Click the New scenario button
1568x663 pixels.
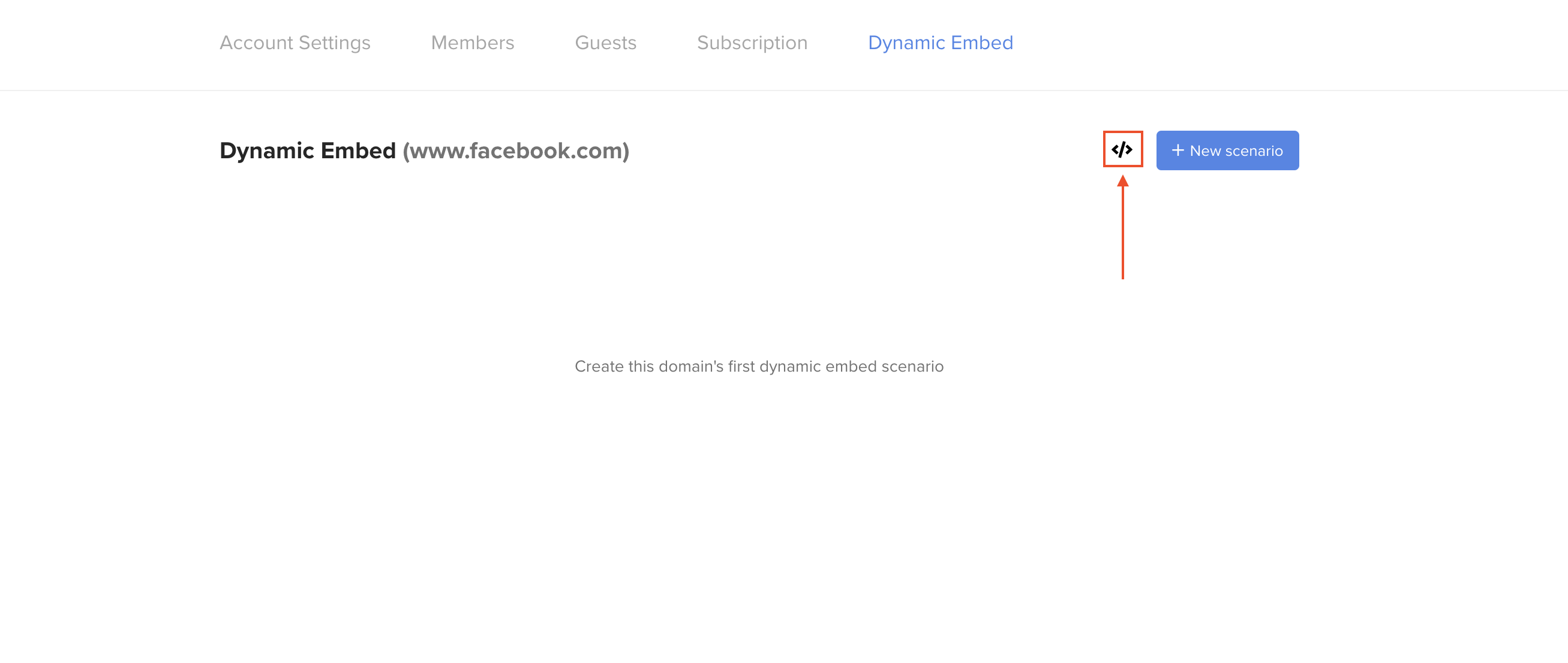[1227, 150]
